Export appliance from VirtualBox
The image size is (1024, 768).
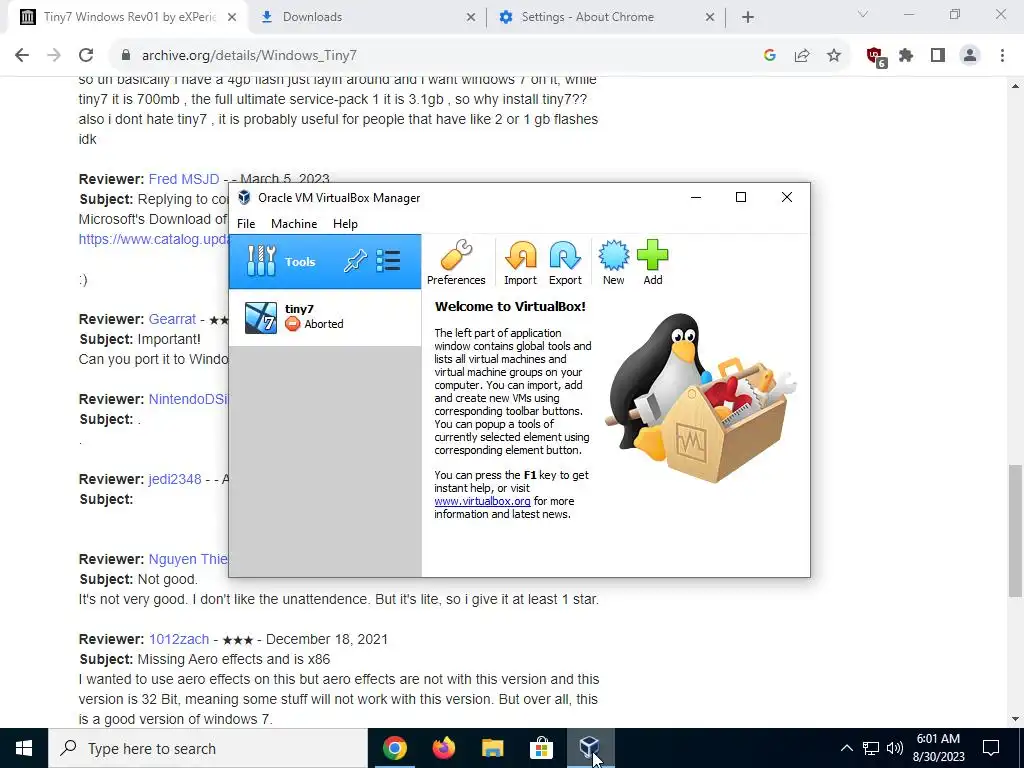[x=565, y=263]
